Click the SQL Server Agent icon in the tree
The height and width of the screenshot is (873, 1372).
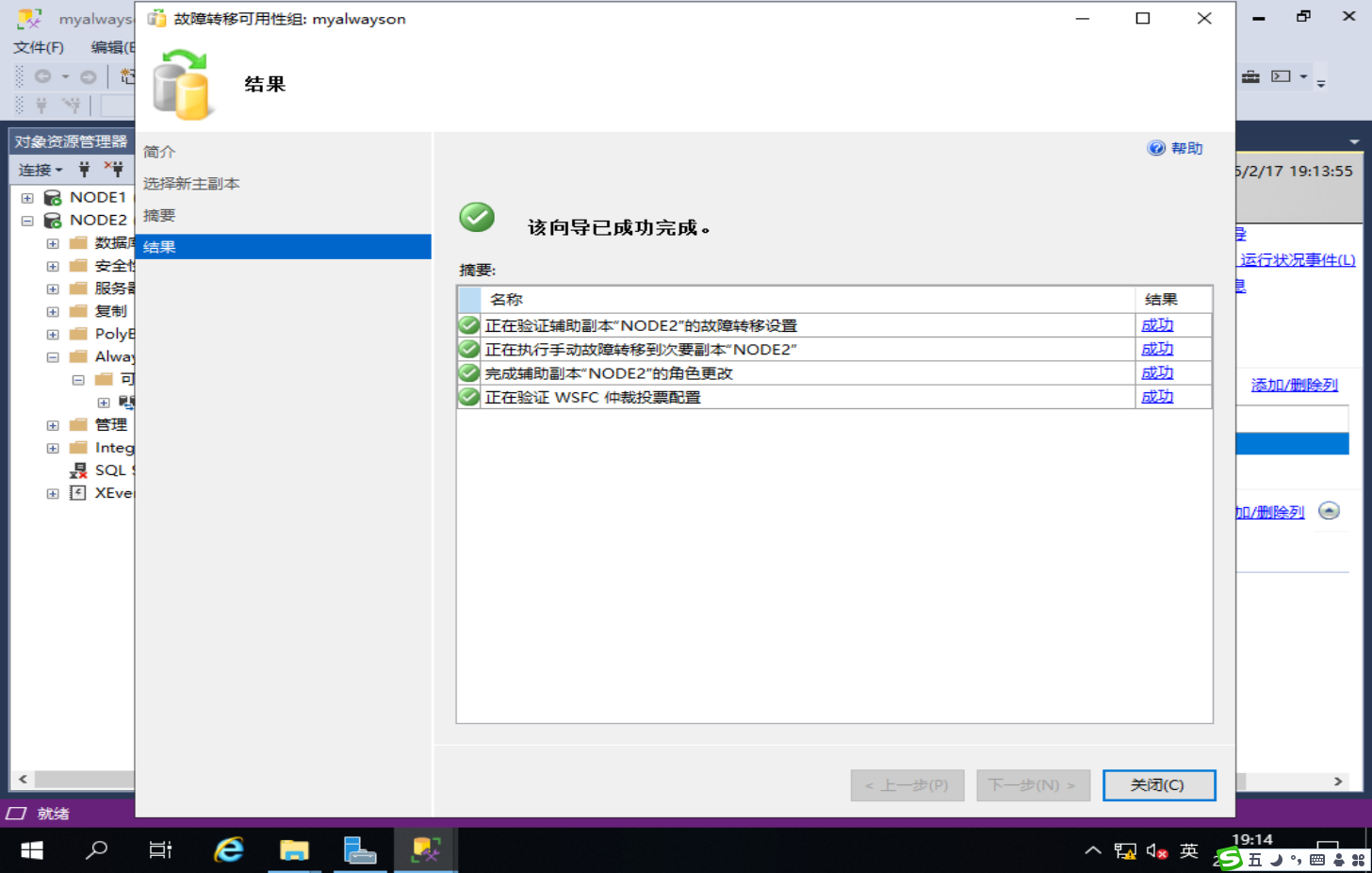click(x=78, y=470)
